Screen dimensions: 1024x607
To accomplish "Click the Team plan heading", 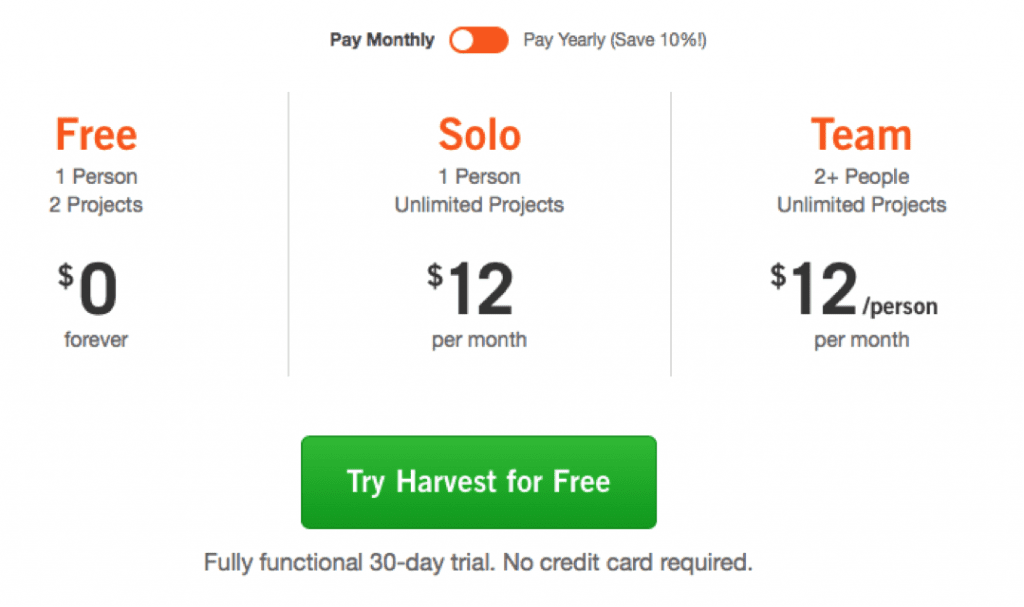I will [x=861, y=135].
